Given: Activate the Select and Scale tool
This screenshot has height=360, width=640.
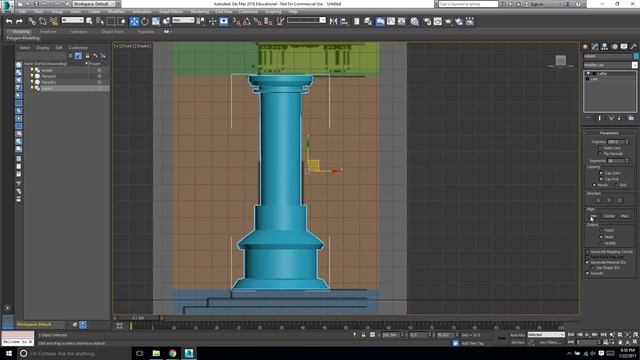Looking at the screenshot, I should [x=156, y=21].
